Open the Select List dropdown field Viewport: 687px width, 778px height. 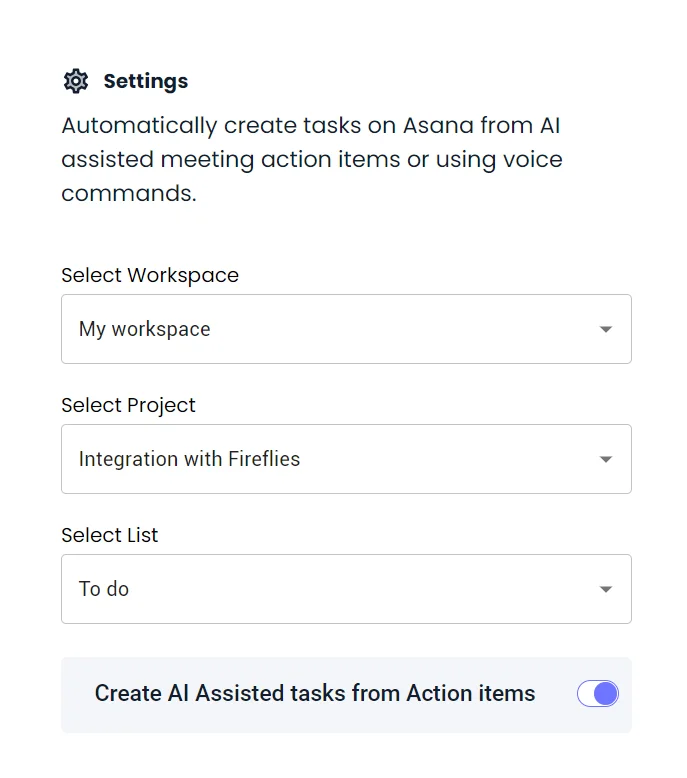346,589
